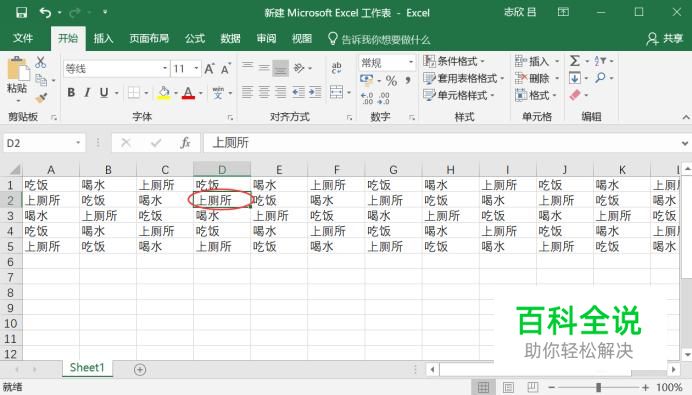Decrease decimal places

[x=384, y=98]
